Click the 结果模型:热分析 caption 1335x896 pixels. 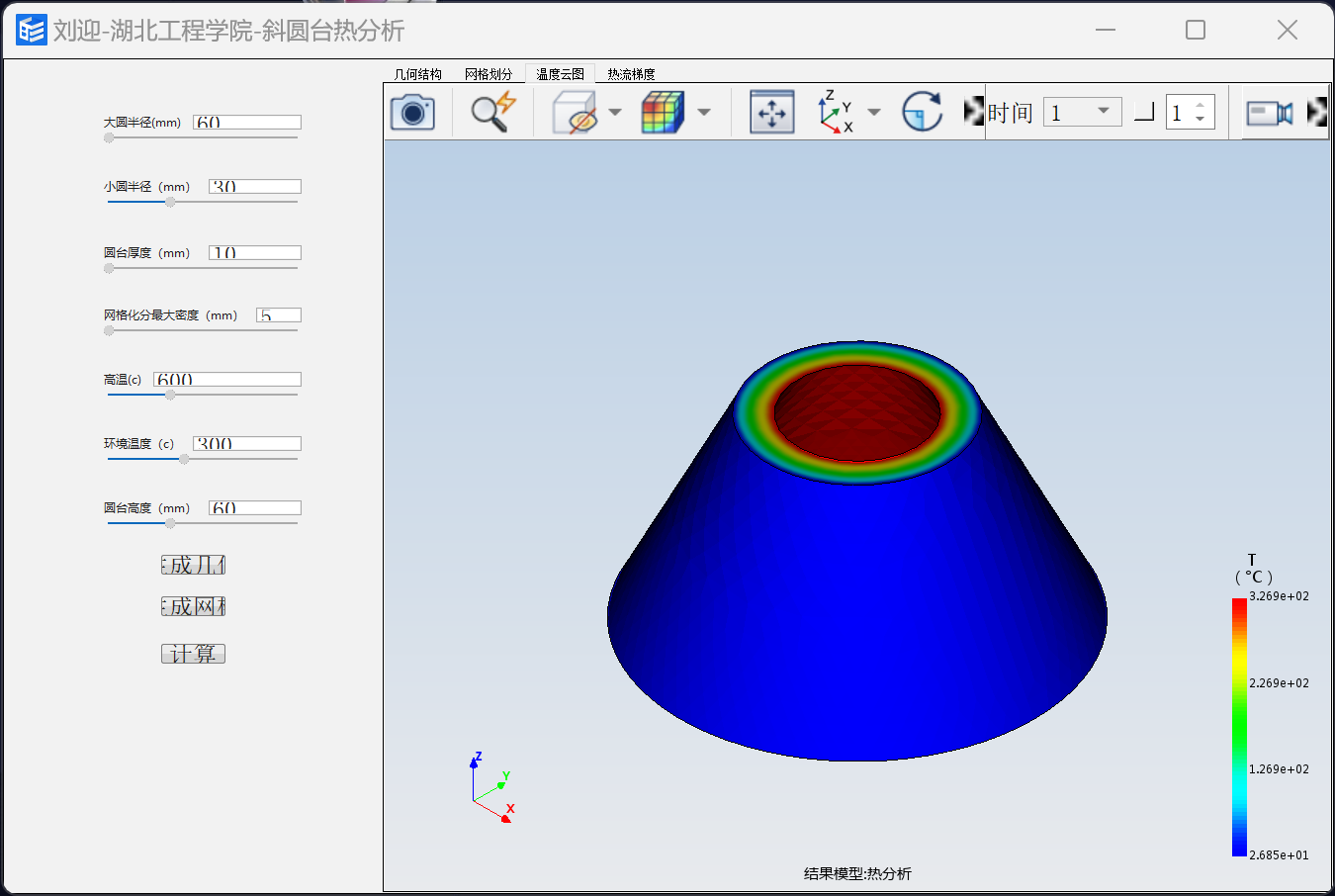[x=857, y=873]
